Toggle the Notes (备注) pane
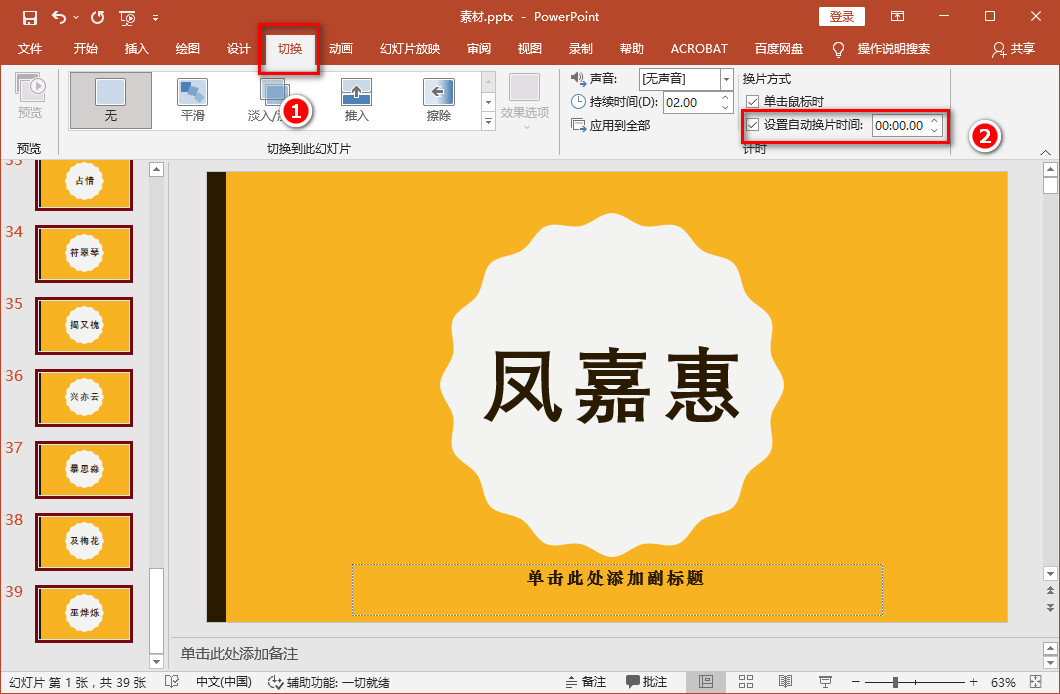 pyautogui.click(x=585, y=681)
